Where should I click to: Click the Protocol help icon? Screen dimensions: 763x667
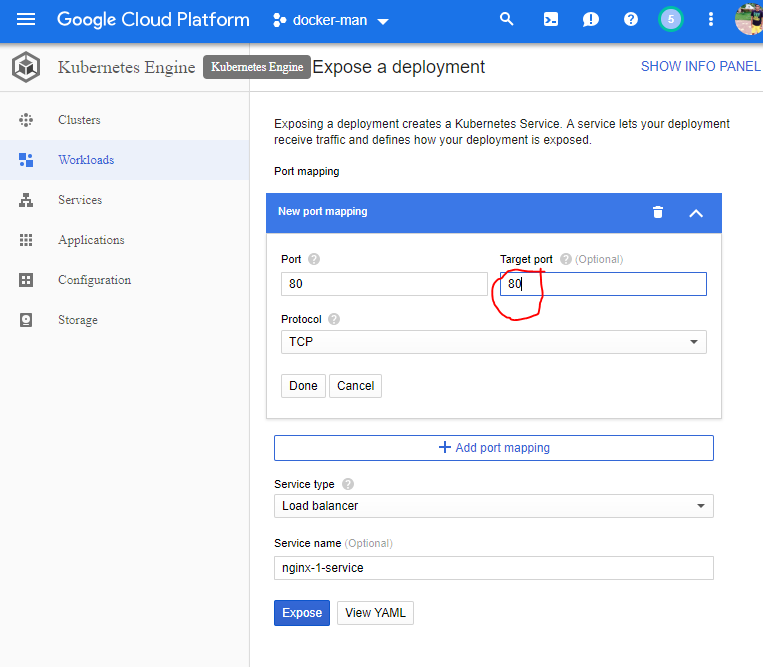(x=334, y=319)
